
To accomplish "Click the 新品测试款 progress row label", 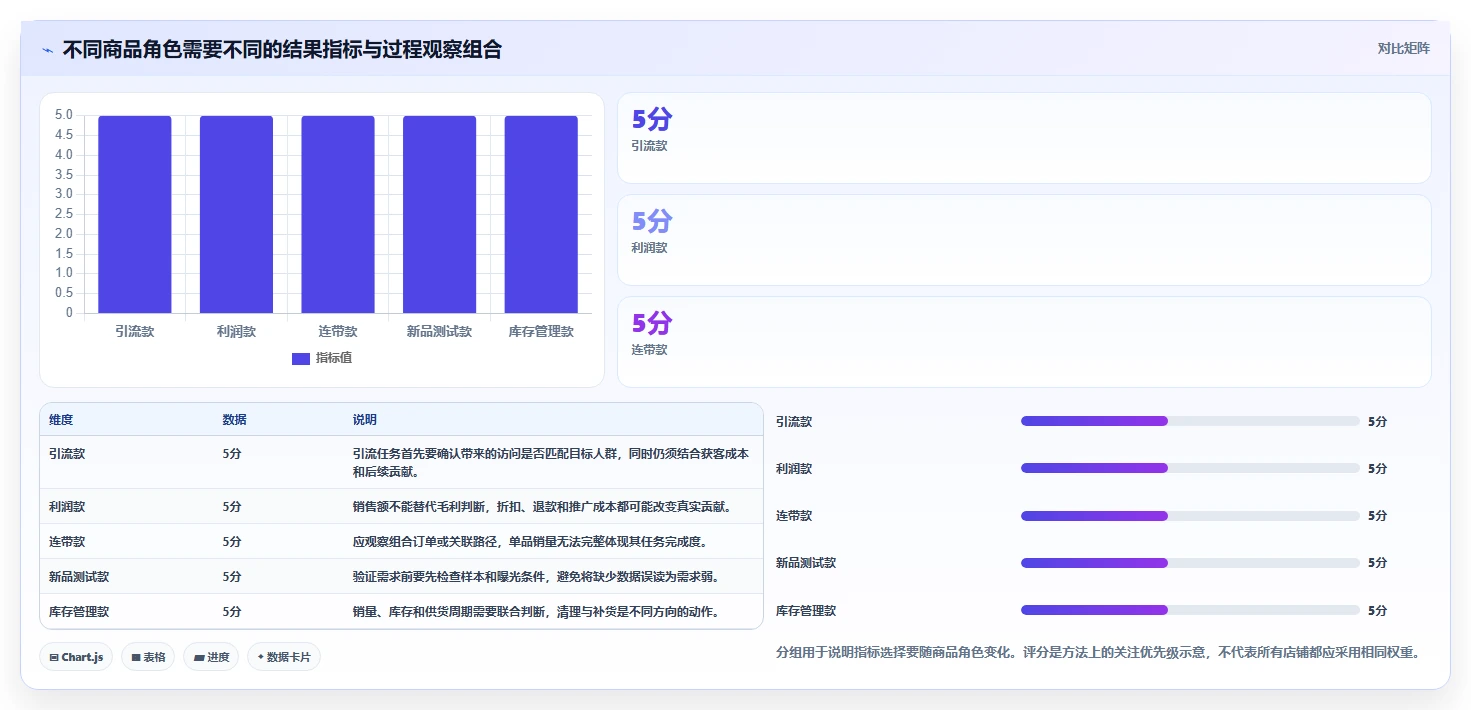I will pyautogui.click(x=806, y=563).
